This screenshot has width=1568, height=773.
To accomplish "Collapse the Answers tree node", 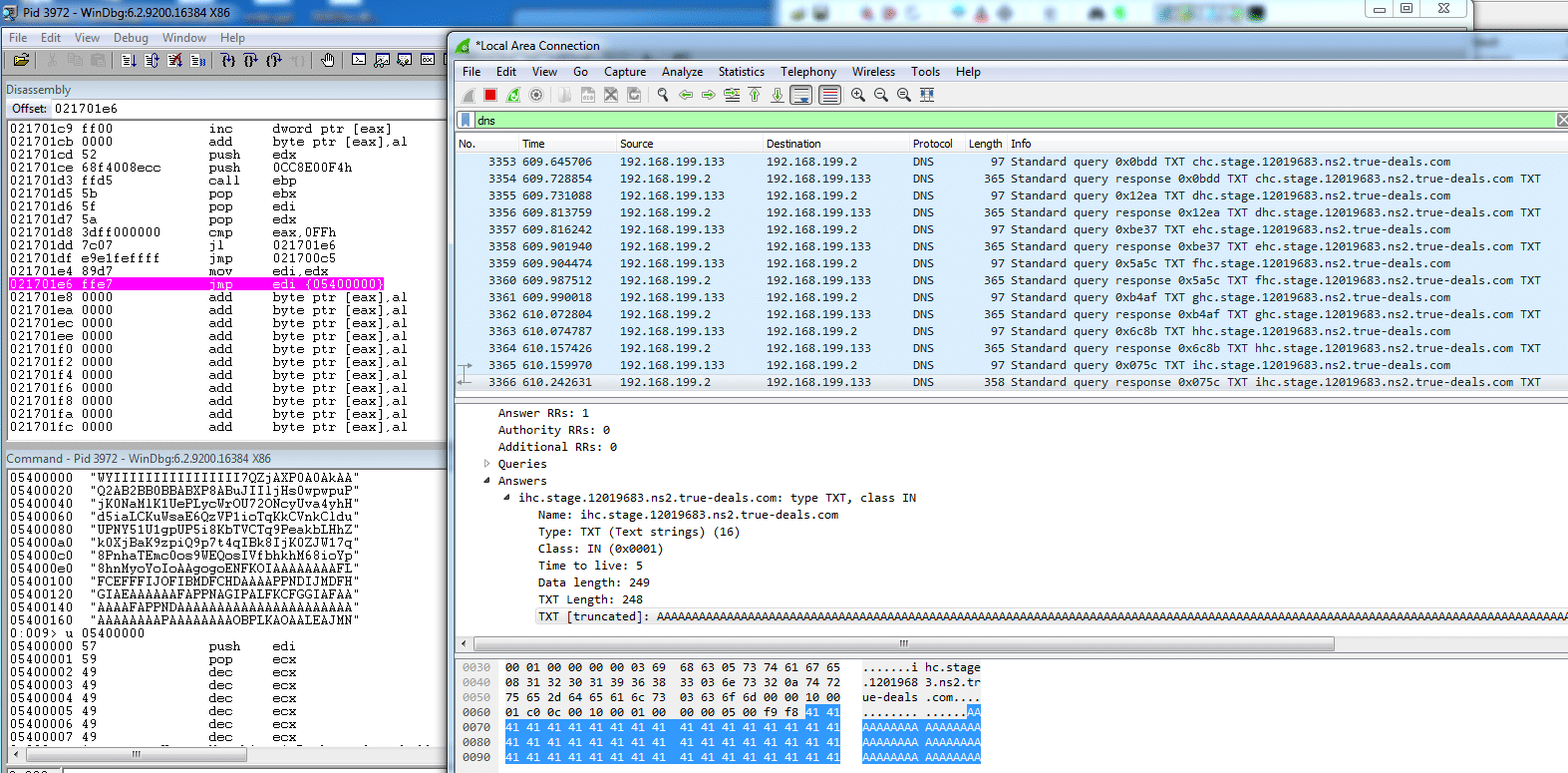I will point(487,481).
